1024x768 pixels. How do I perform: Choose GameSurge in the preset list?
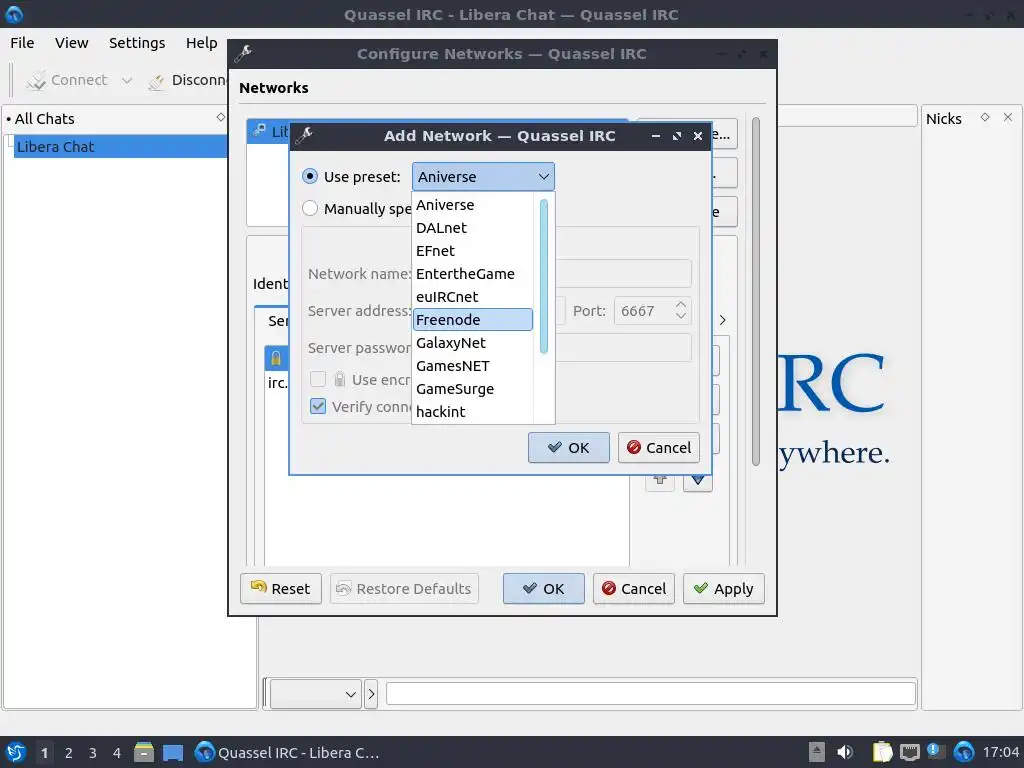473,389
